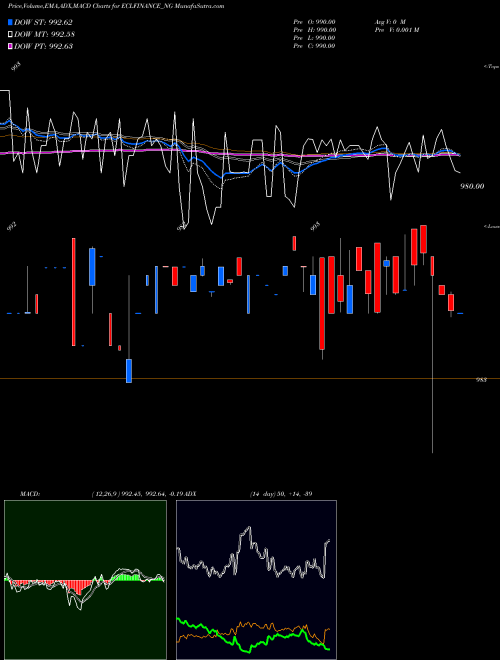This screenshot has height=660, width=500.
Task: Select the 'DOW MT: 992.58' label
Action: point(44,34)
